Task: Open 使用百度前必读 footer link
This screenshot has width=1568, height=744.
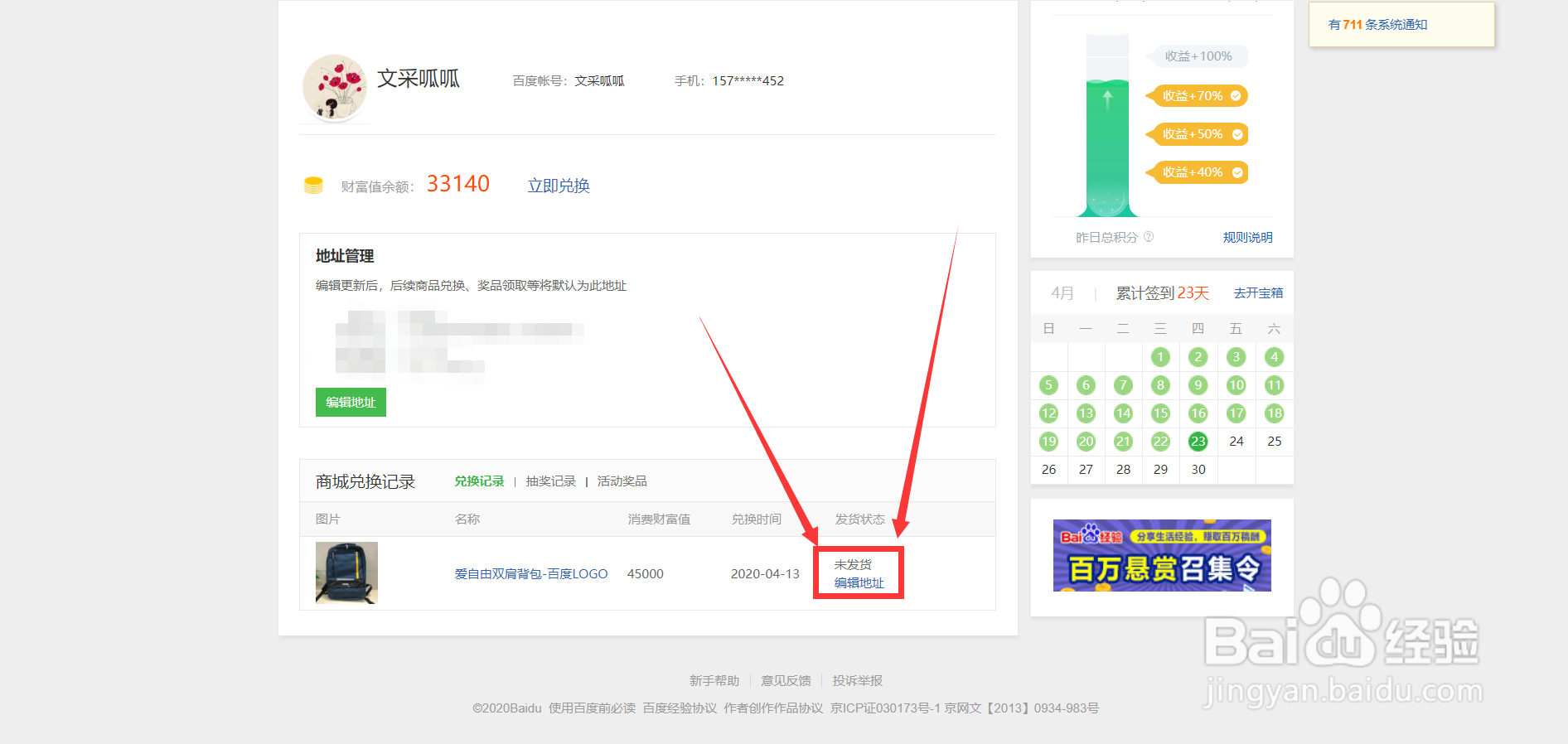Action: [592, 708]
